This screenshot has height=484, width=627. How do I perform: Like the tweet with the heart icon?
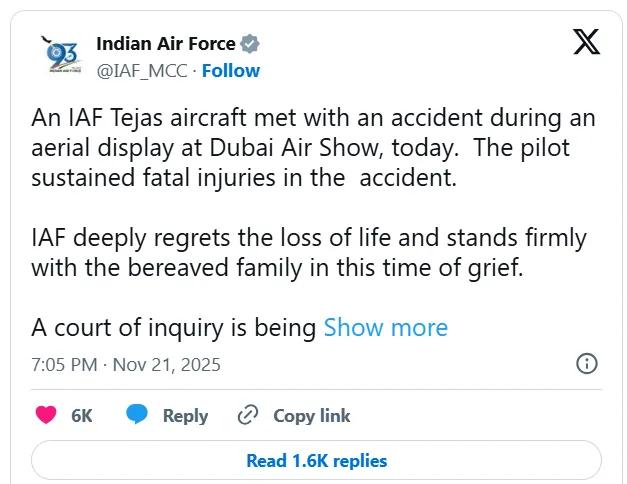click(x=46, y=415)
